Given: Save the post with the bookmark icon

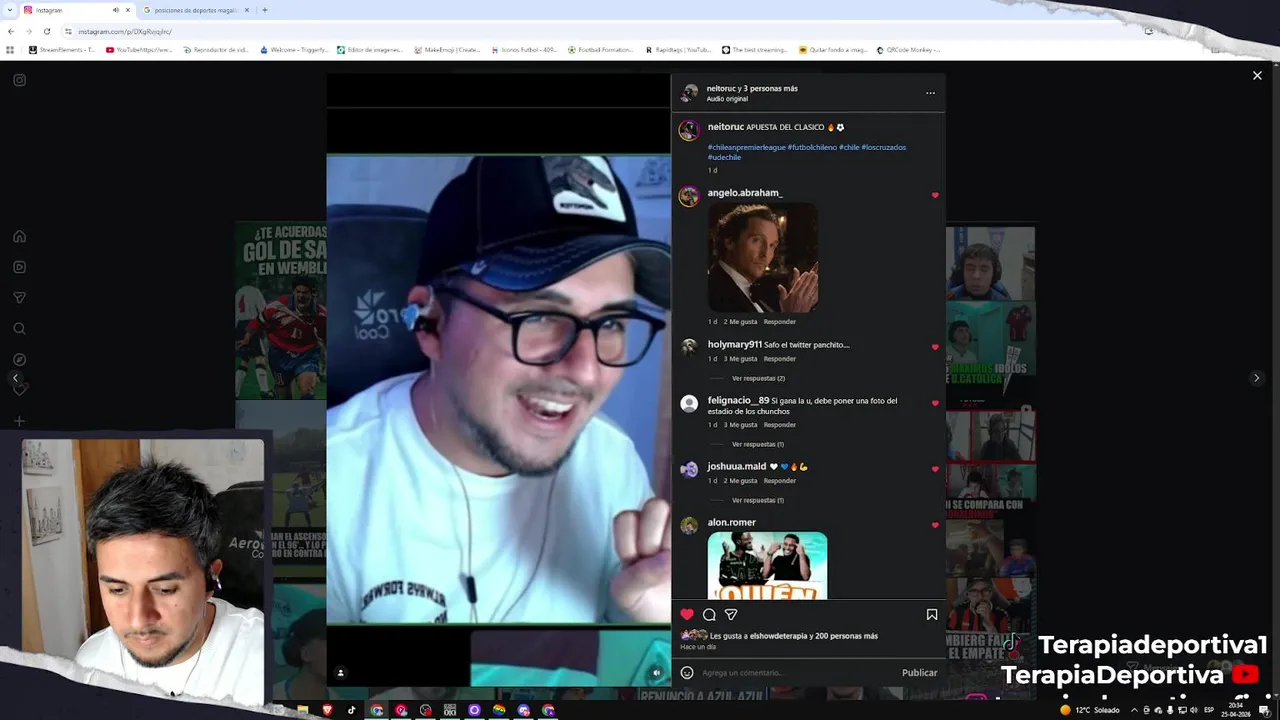Looking at the screenshot, I should (x=931, y=614).
